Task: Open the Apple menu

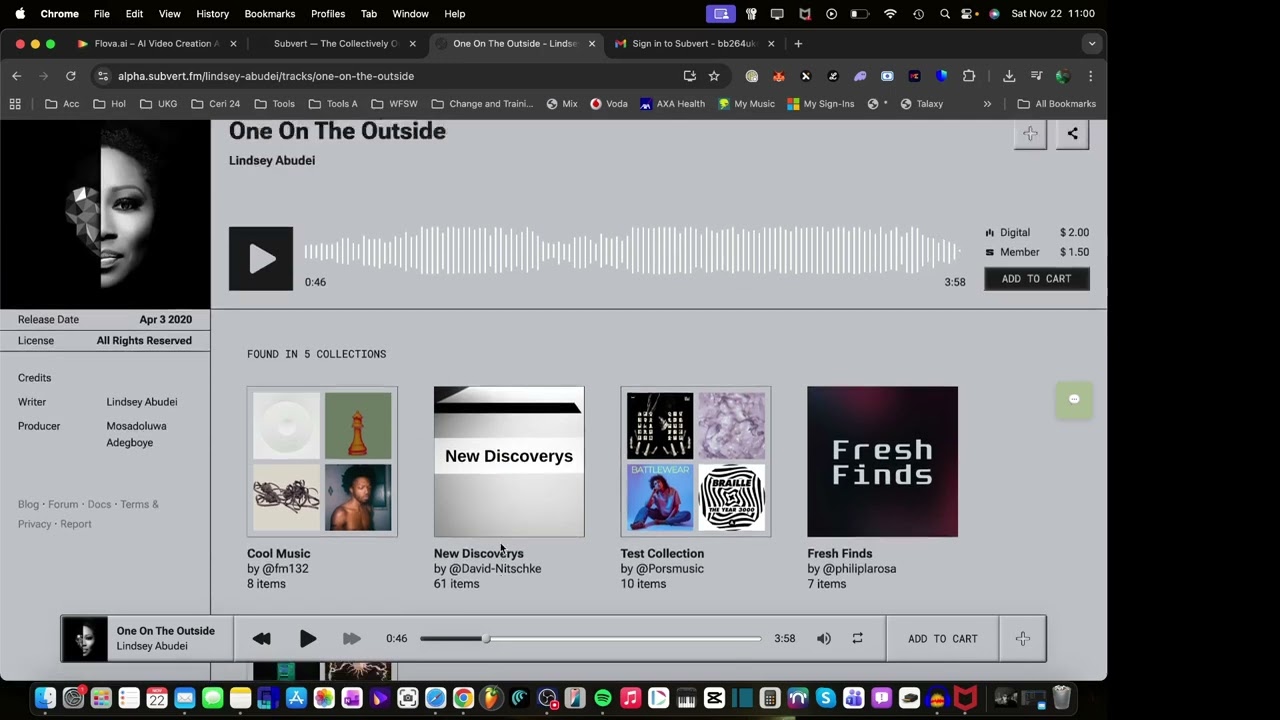Action: click(x=20, y=14)
